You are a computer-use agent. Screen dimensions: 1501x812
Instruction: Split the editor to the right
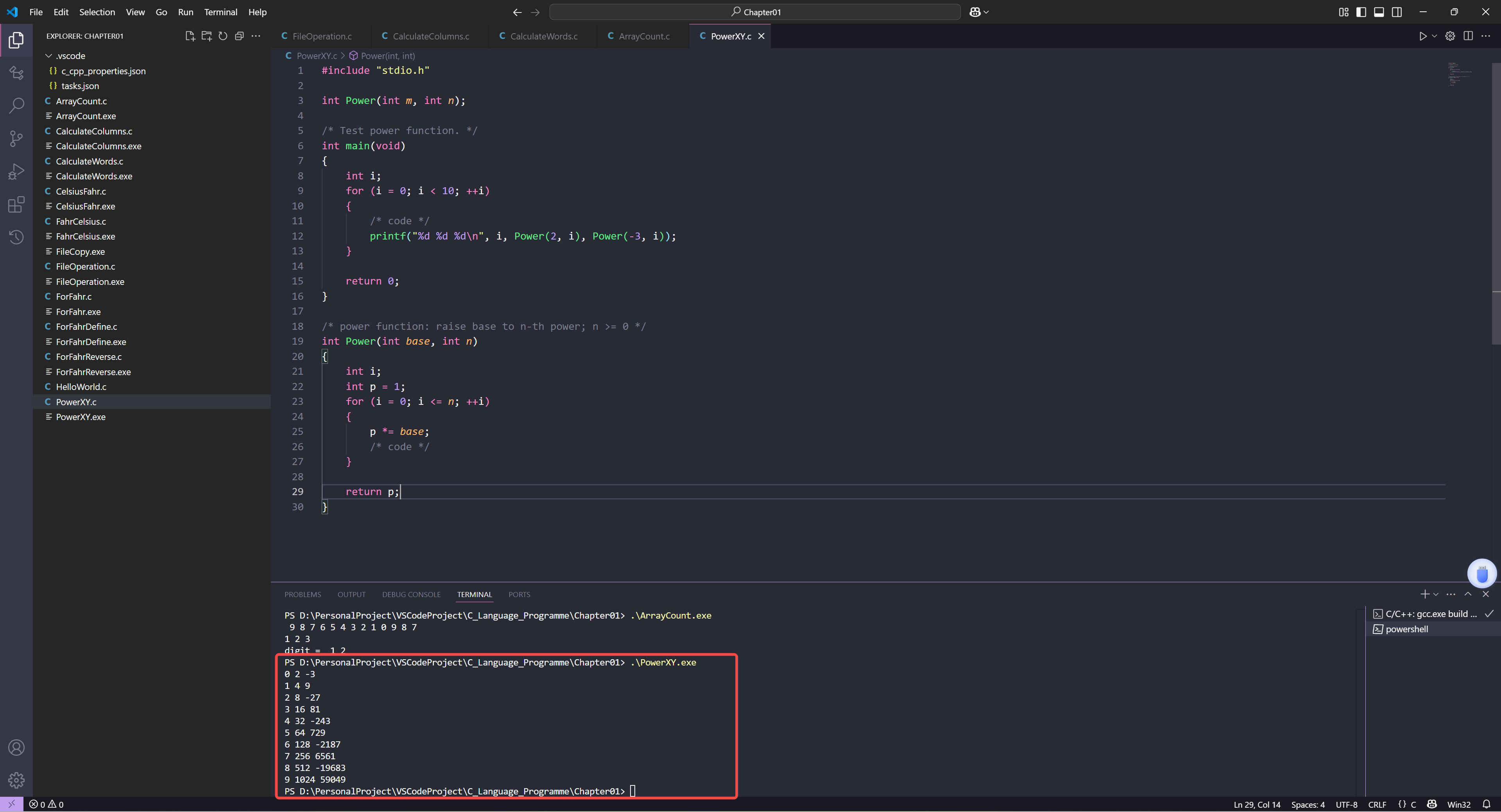point(1468,36)
